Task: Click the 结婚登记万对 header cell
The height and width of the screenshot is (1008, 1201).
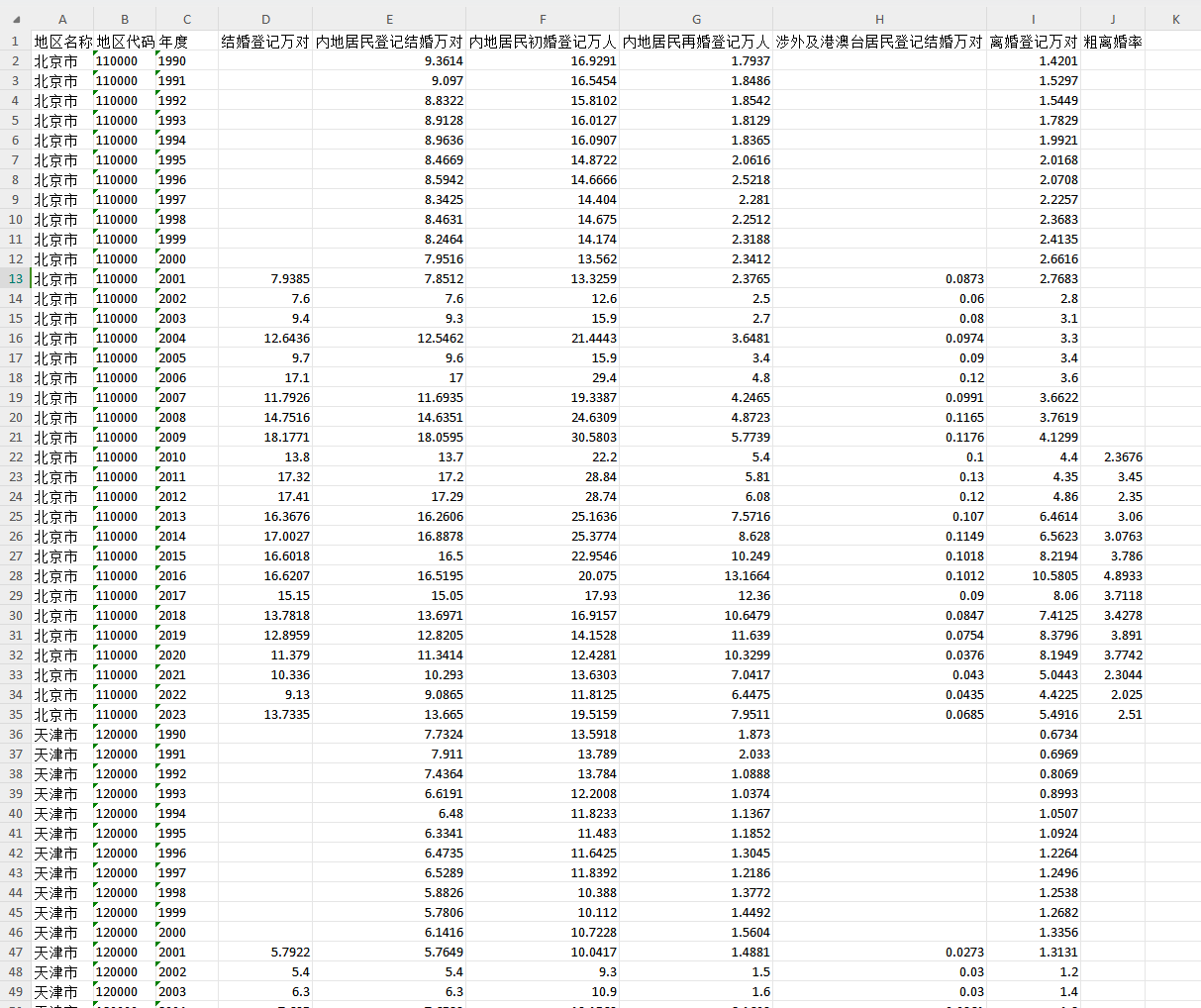Action: pyautogui.click(x=265, y=41)
